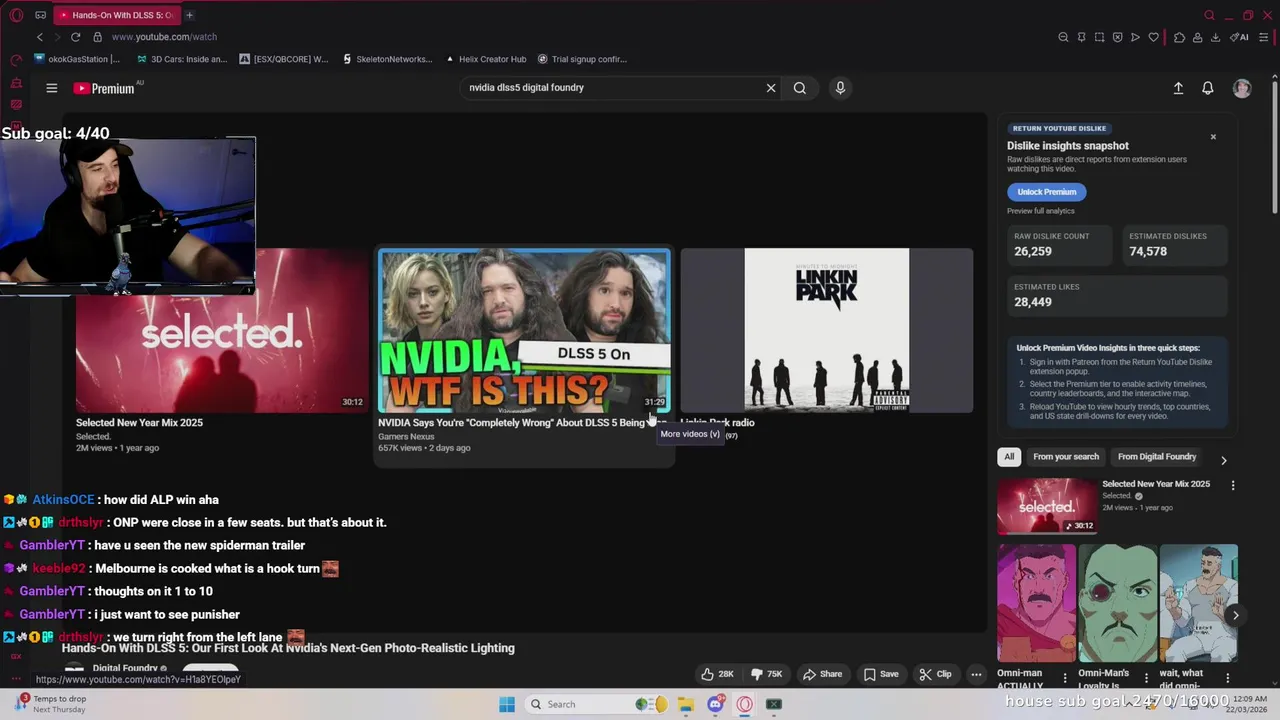Open YouTube notifications bell
This screenshot has width=1280, height=720.
[x=1208, y=88]
